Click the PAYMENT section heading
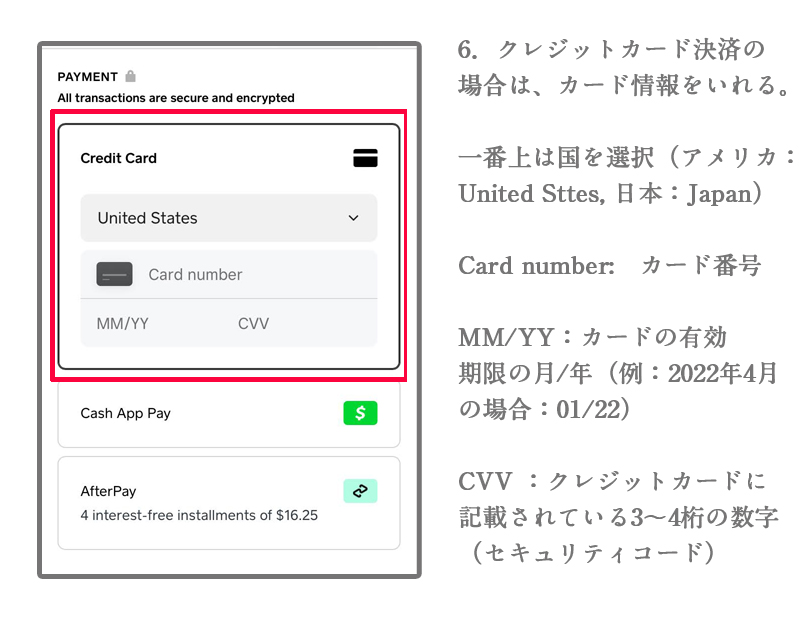Image resolution: width=800 pixels, height=622 pixels. (88, 77)
